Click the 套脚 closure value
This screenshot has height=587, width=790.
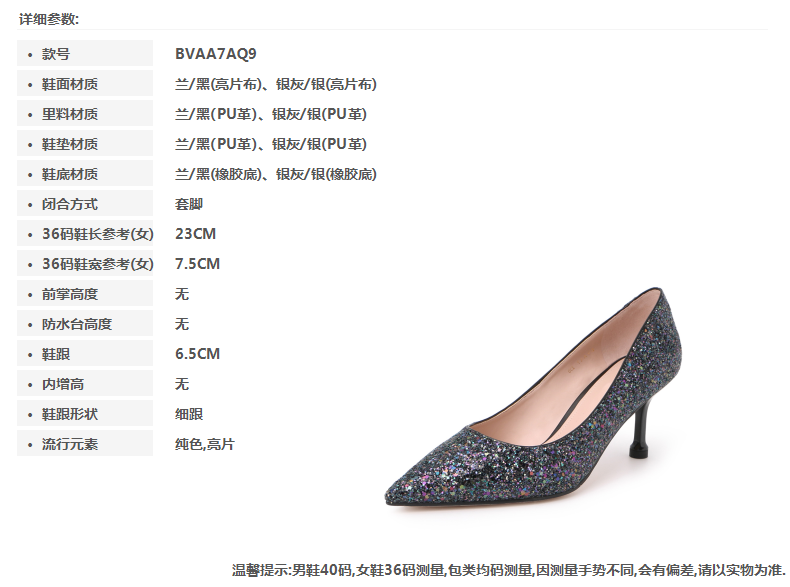[189, 204]
